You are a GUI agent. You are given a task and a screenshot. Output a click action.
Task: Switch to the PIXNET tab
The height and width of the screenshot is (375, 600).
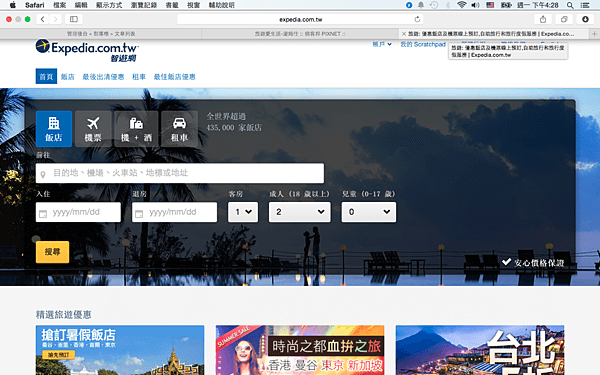pos(300,34)
